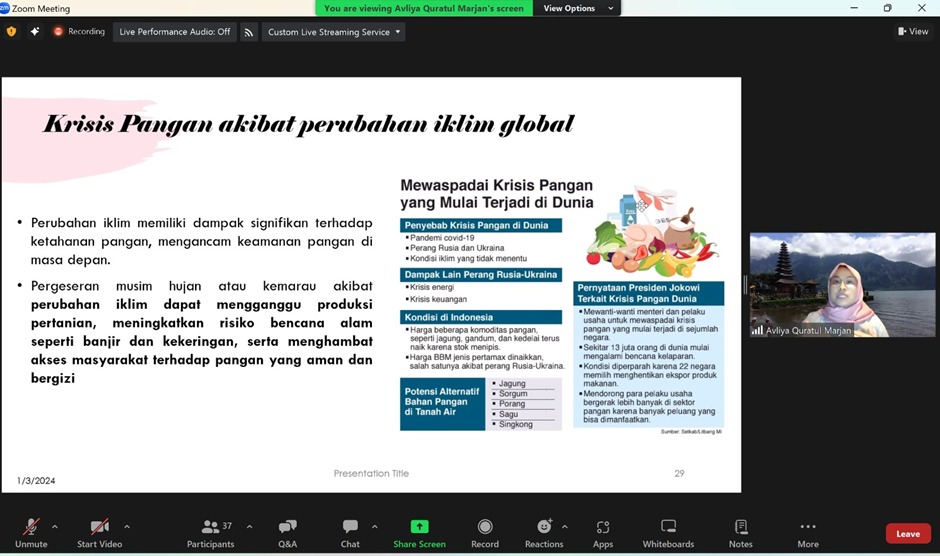Click the green Share Screen button

[419, 533]
